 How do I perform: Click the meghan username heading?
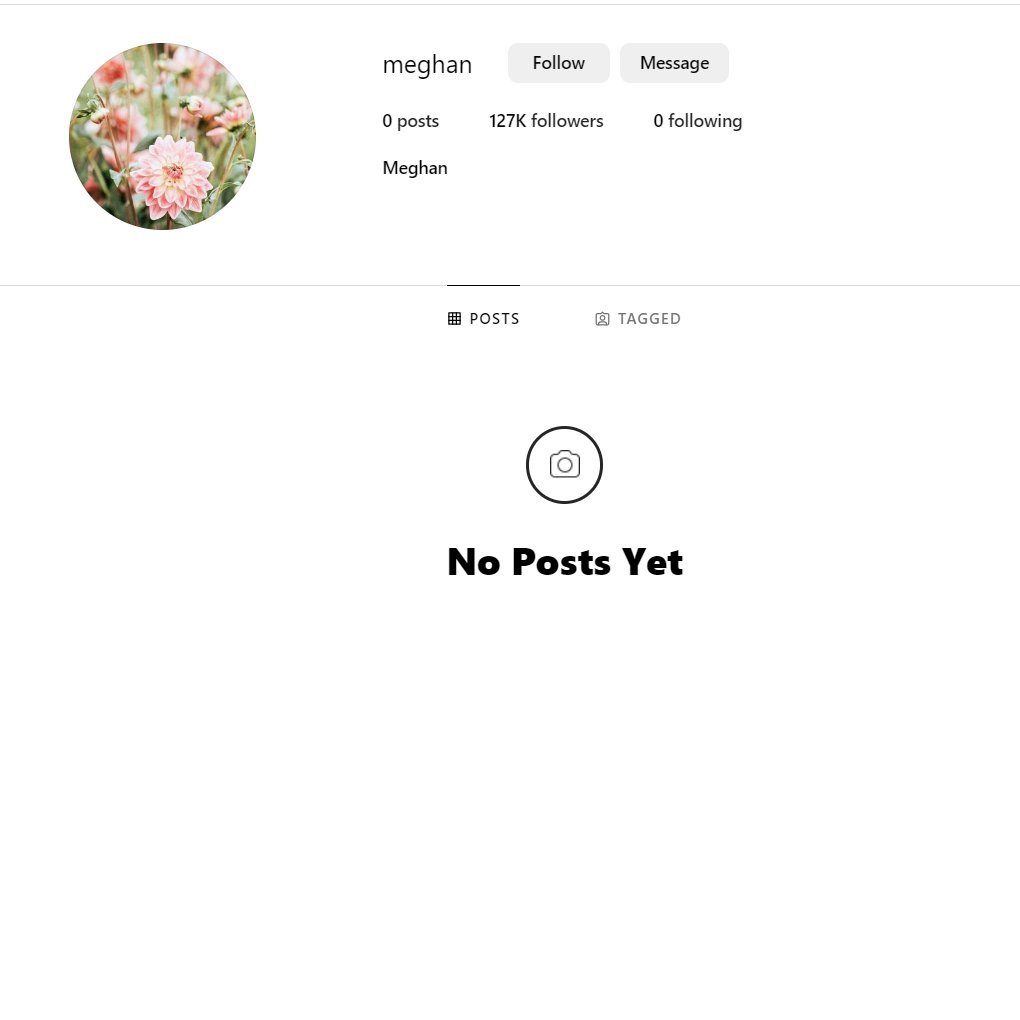[x=427, y=65]
